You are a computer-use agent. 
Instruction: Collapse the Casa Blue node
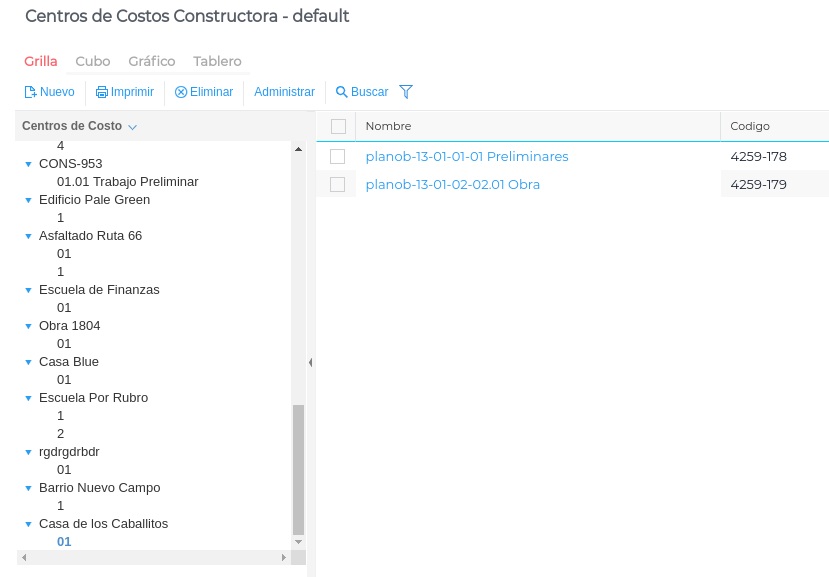tap(29, 362)
